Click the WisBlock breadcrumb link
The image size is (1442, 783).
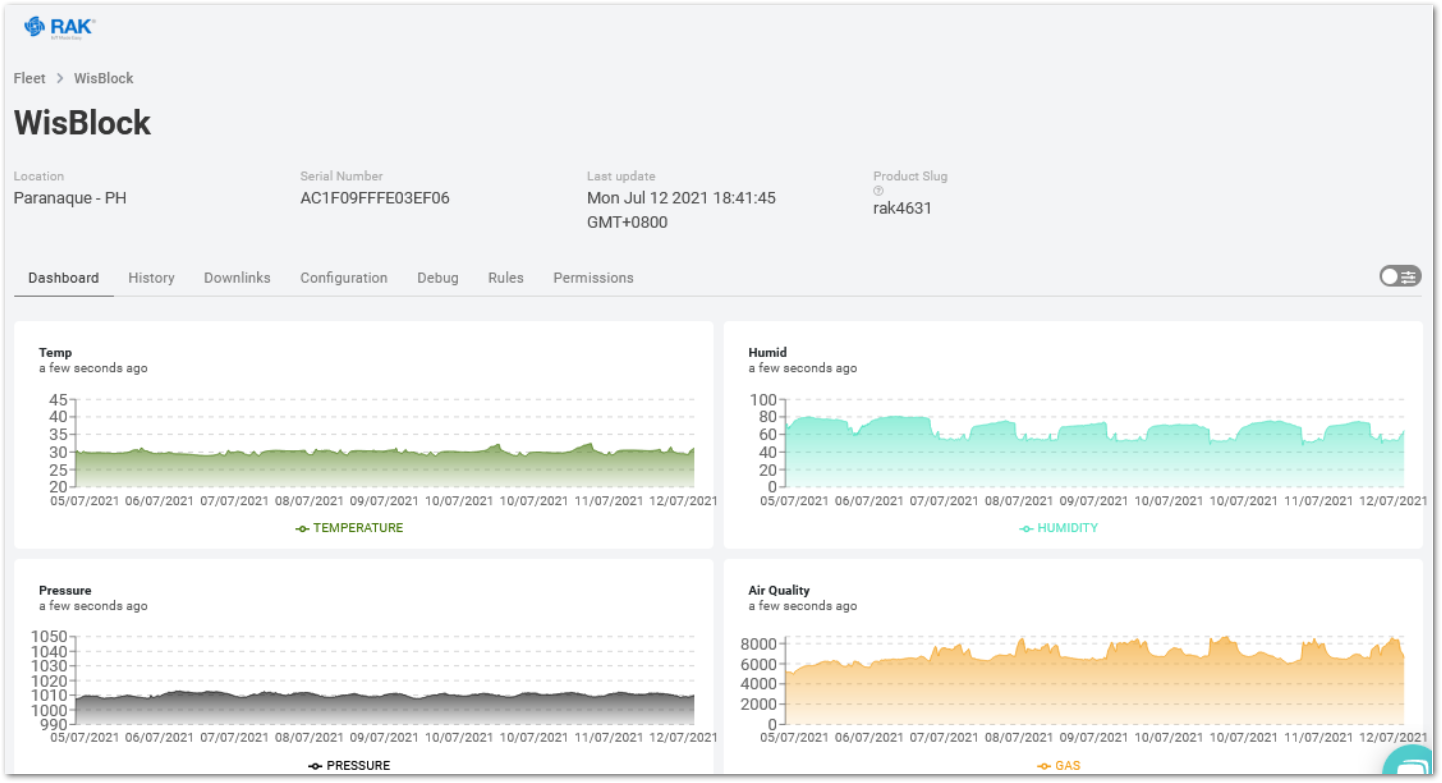103,78
